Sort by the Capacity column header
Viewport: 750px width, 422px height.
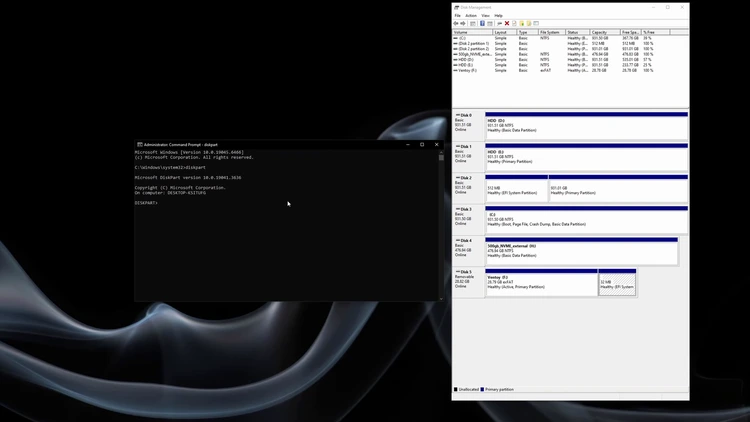[x=605, y=32]
